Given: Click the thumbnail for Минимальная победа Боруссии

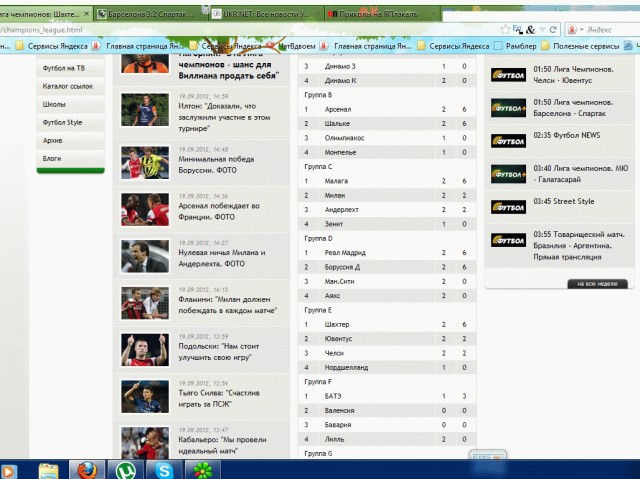Looking at the screenshot, I should [x=145, y=163].
